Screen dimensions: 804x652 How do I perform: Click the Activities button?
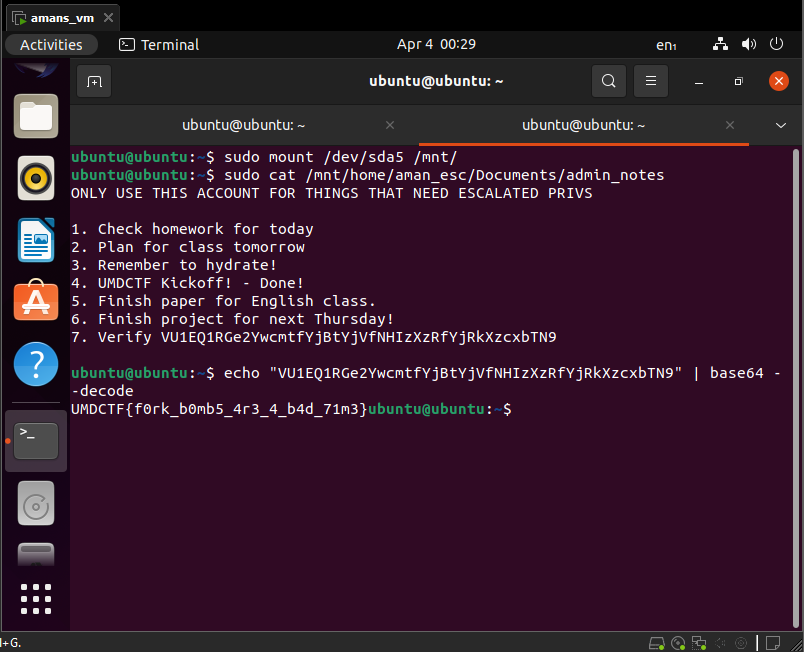(51, 45)
